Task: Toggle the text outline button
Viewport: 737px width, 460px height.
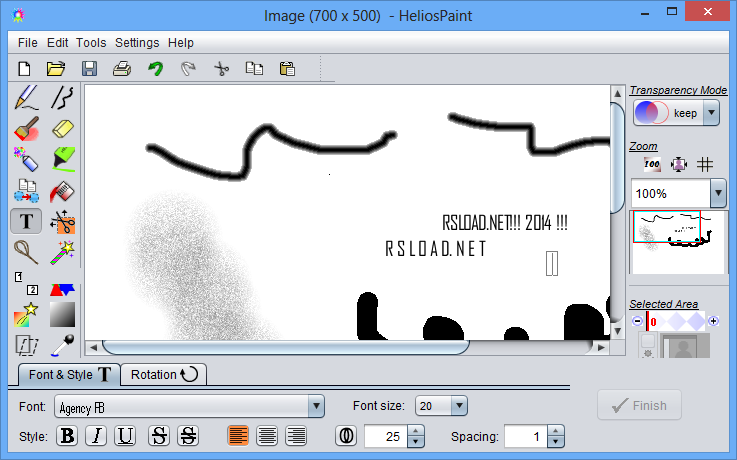Action: click(x=346, y=436)
